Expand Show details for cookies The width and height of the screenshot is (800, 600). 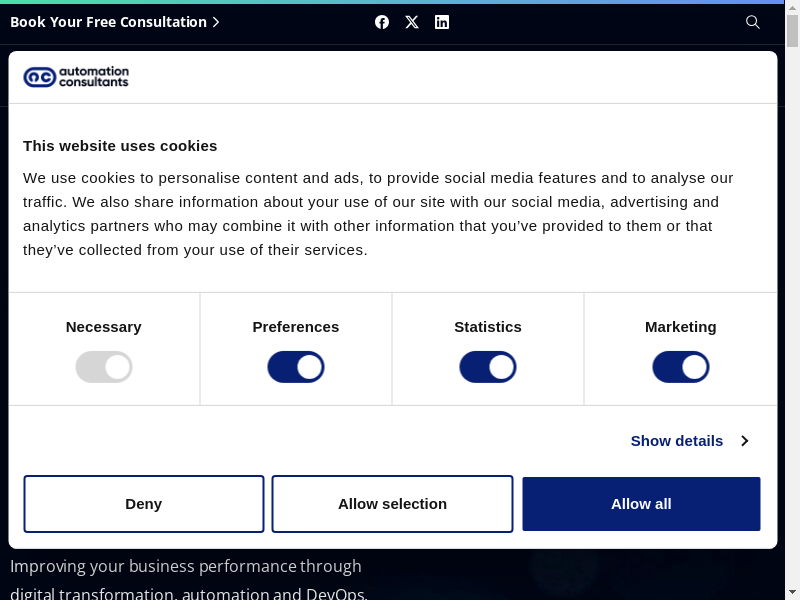[x=677, y=441]
